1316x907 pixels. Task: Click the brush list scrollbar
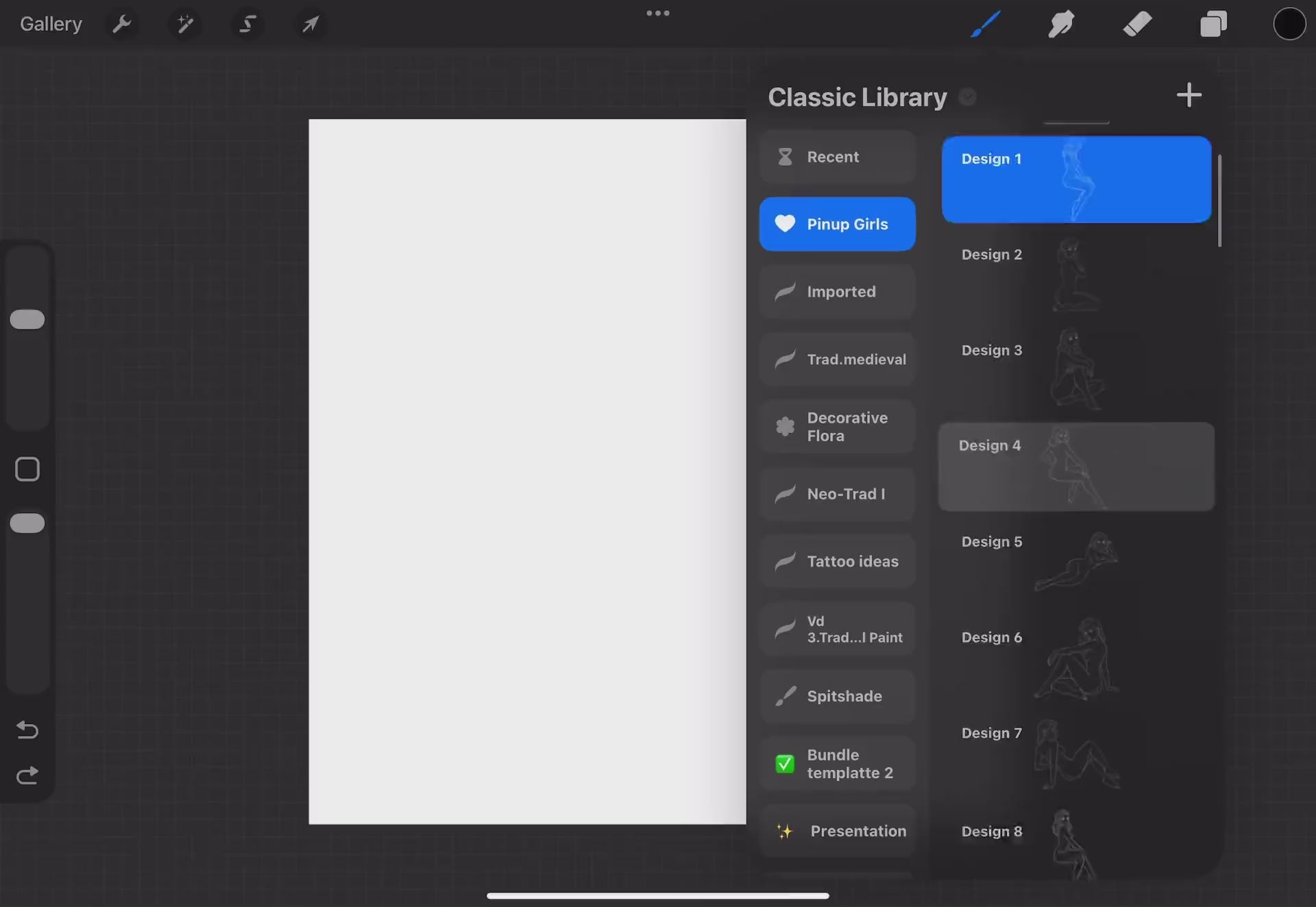coord(1219,201)
